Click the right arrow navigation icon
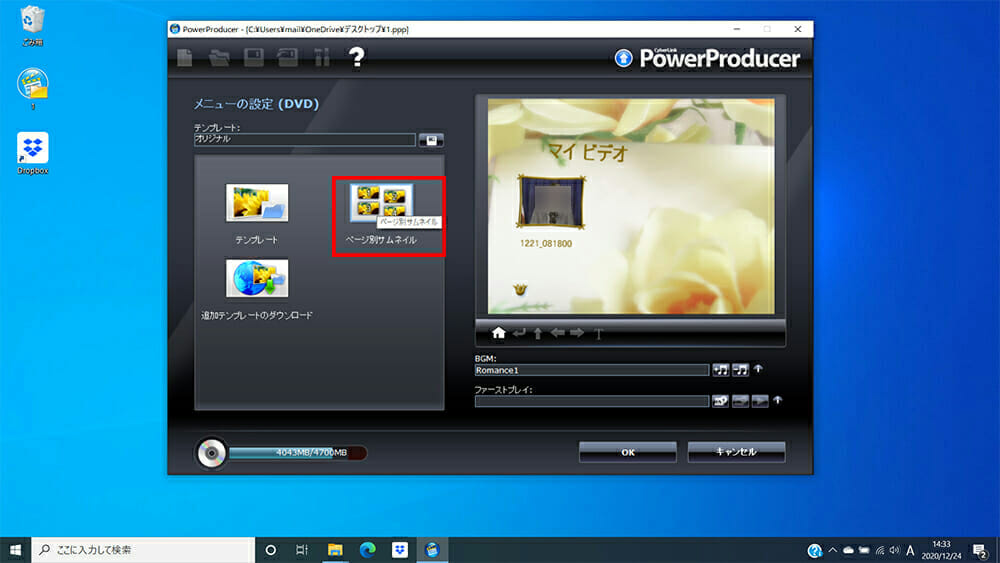 pyautogui.click(x=577, y=333)
